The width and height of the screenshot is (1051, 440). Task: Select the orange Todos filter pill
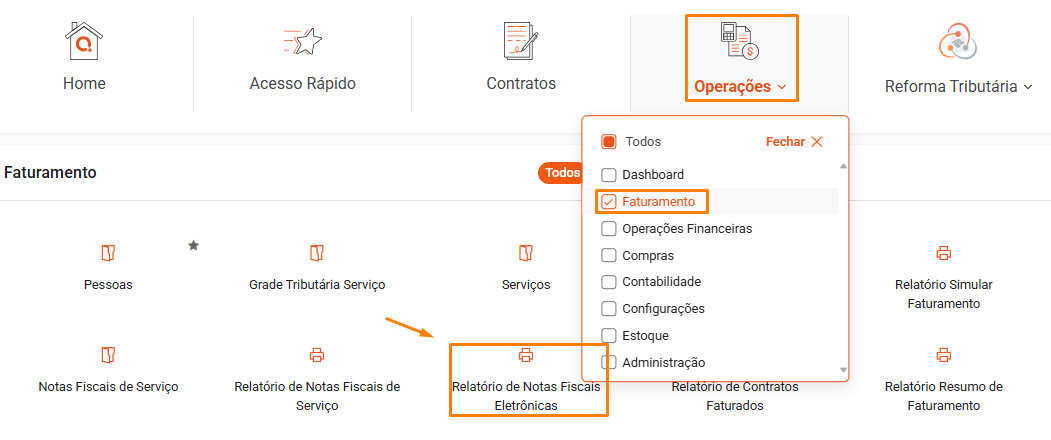point(560,173)
